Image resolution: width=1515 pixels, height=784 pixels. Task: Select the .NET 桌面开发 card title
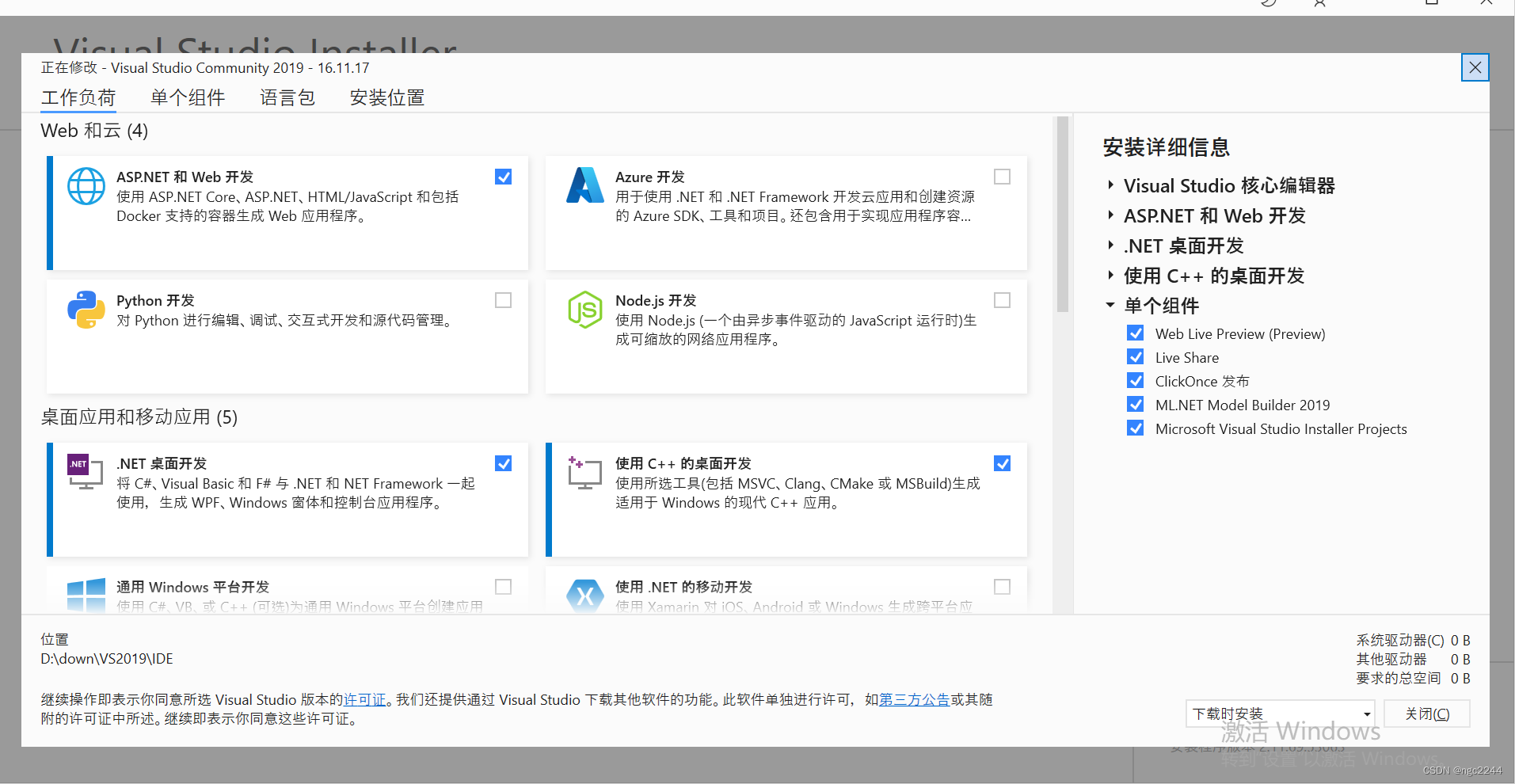(162, 464)
